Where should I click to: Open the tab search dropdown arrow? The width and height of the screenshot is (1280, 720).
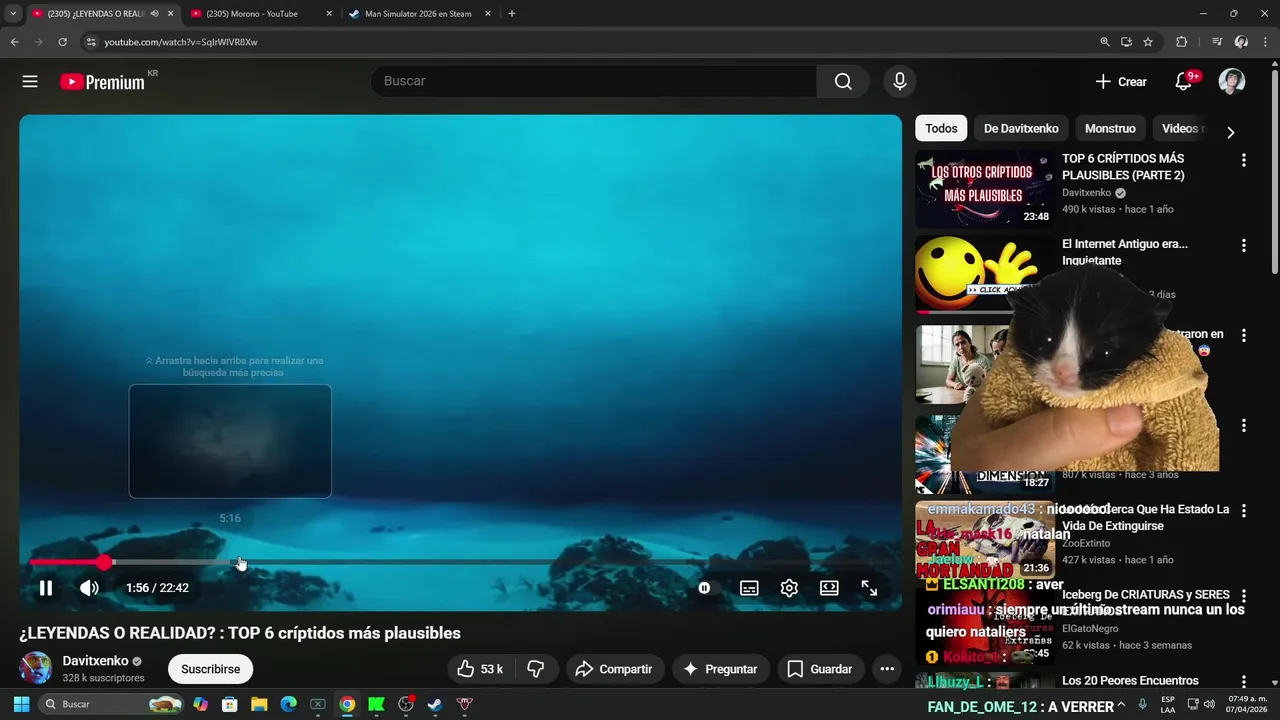[13, 14]
